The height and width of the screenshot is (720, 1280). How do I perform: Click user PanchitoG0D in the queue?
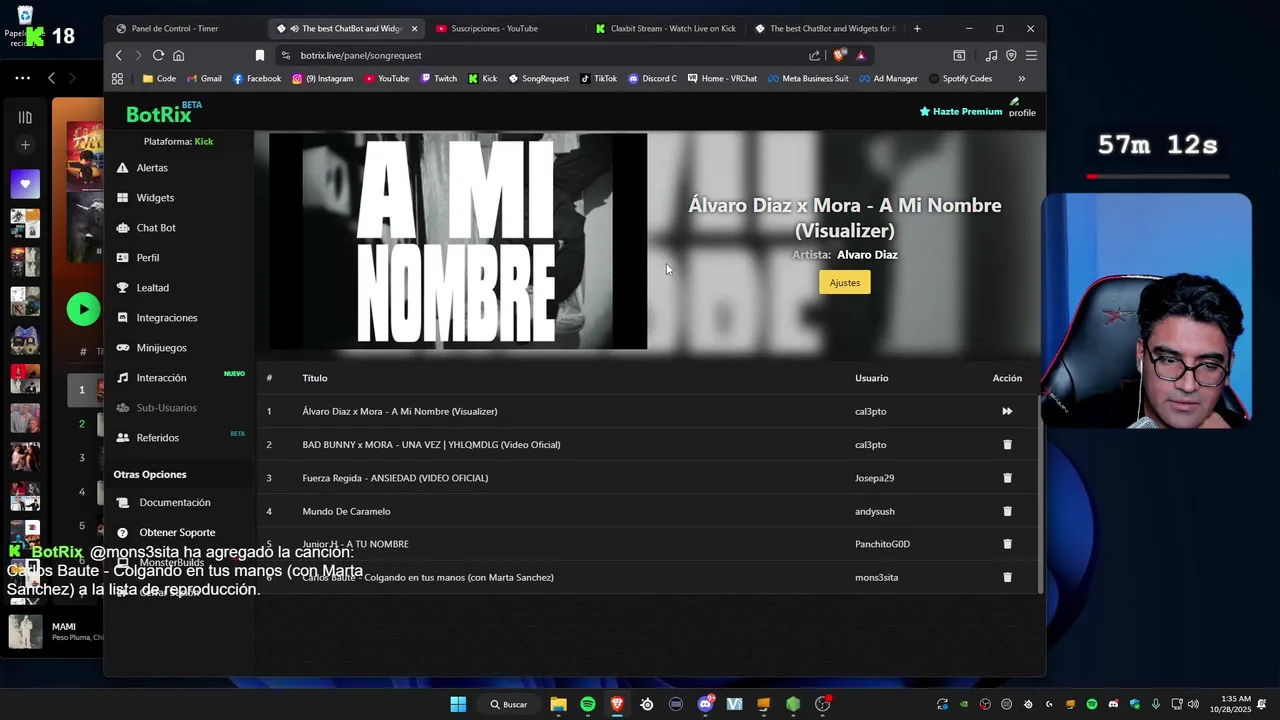point(882,544)
